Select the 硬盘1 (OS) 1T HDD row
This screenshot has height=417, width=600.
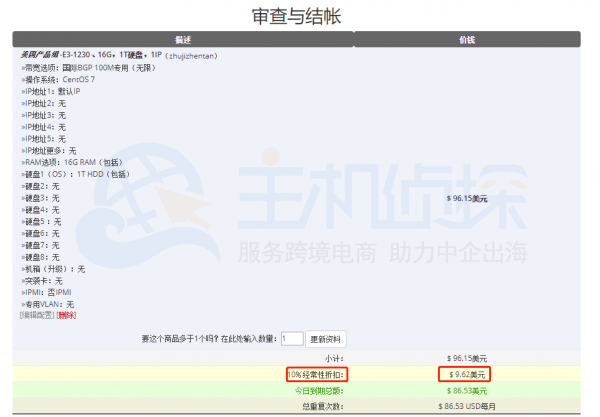pyautogui.click(x=76, y=174)
